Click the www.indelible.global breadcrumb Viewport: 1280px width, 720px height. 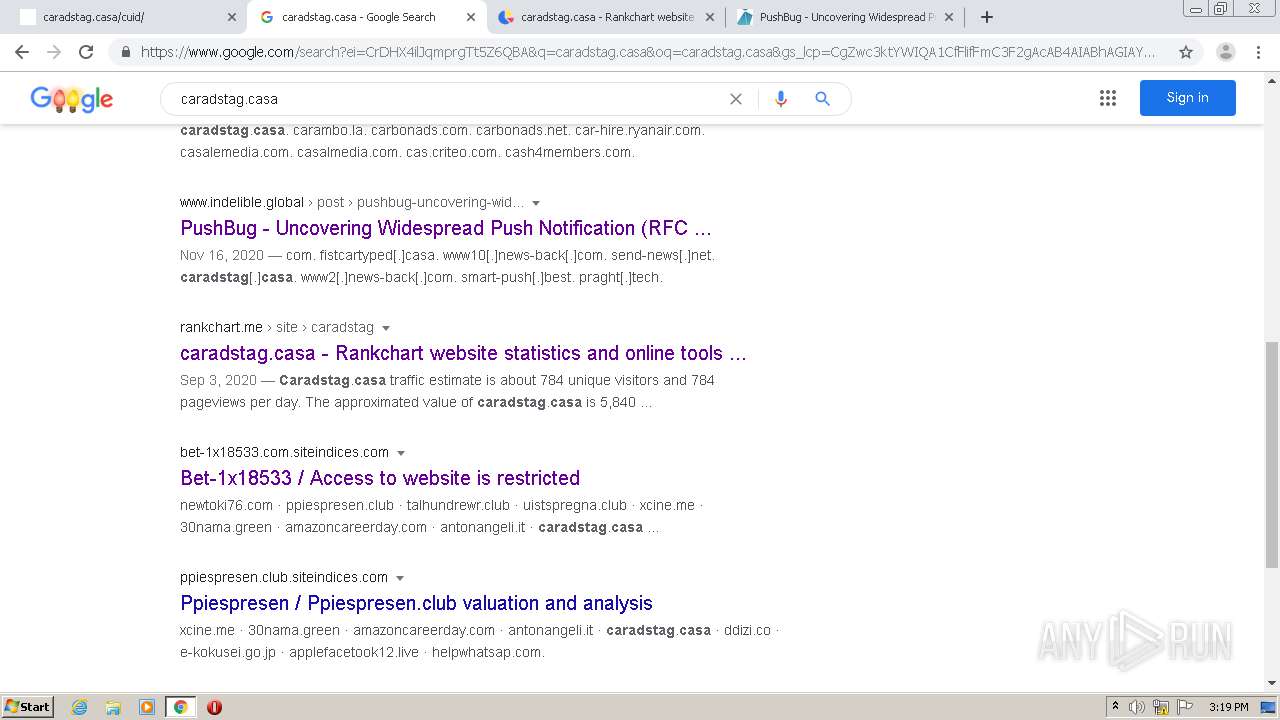click(242, 202)
